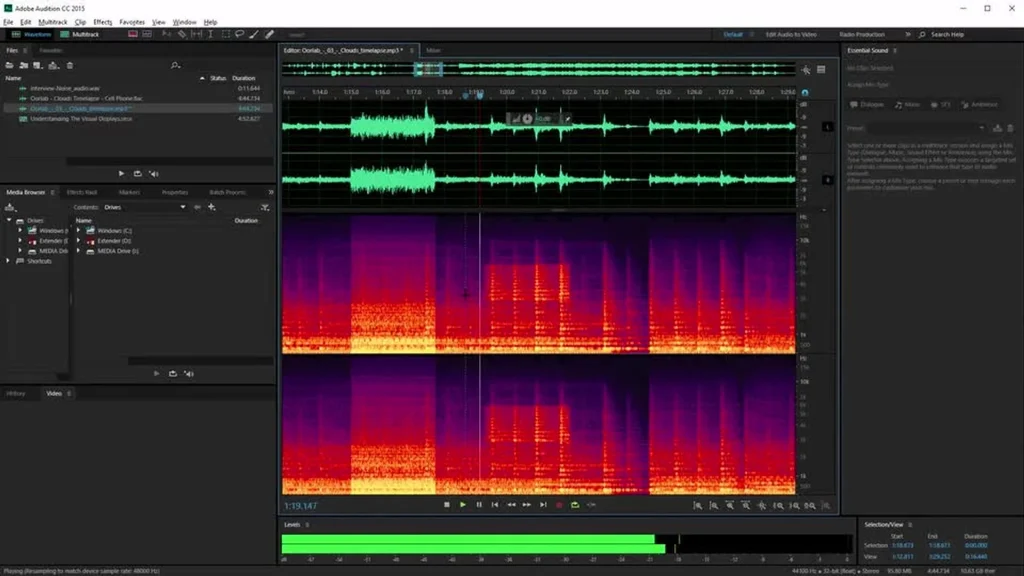Click the red Record button
This screenshot has height=576, width=1024.
tap(559, 505)
